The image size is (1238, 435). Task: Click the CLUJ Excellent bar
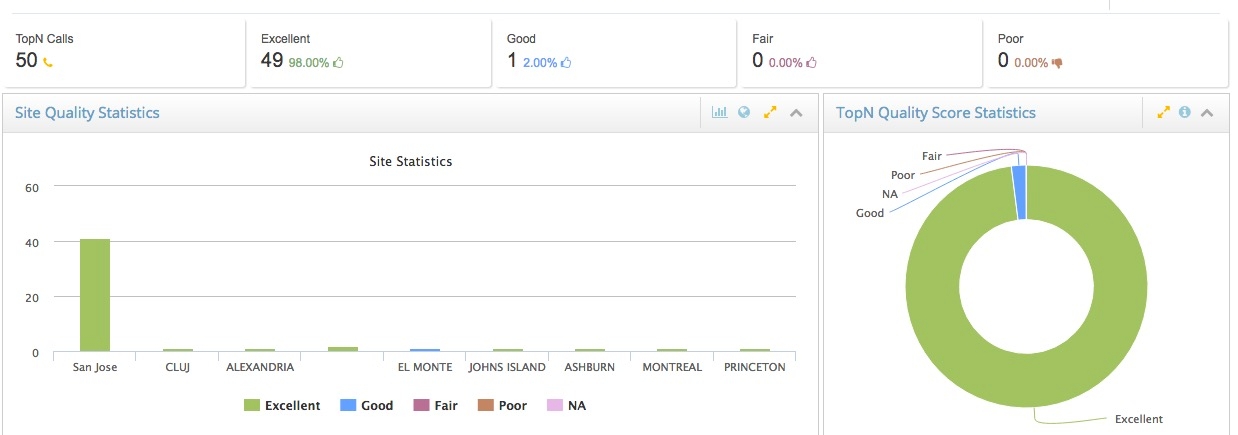point(177,350)
